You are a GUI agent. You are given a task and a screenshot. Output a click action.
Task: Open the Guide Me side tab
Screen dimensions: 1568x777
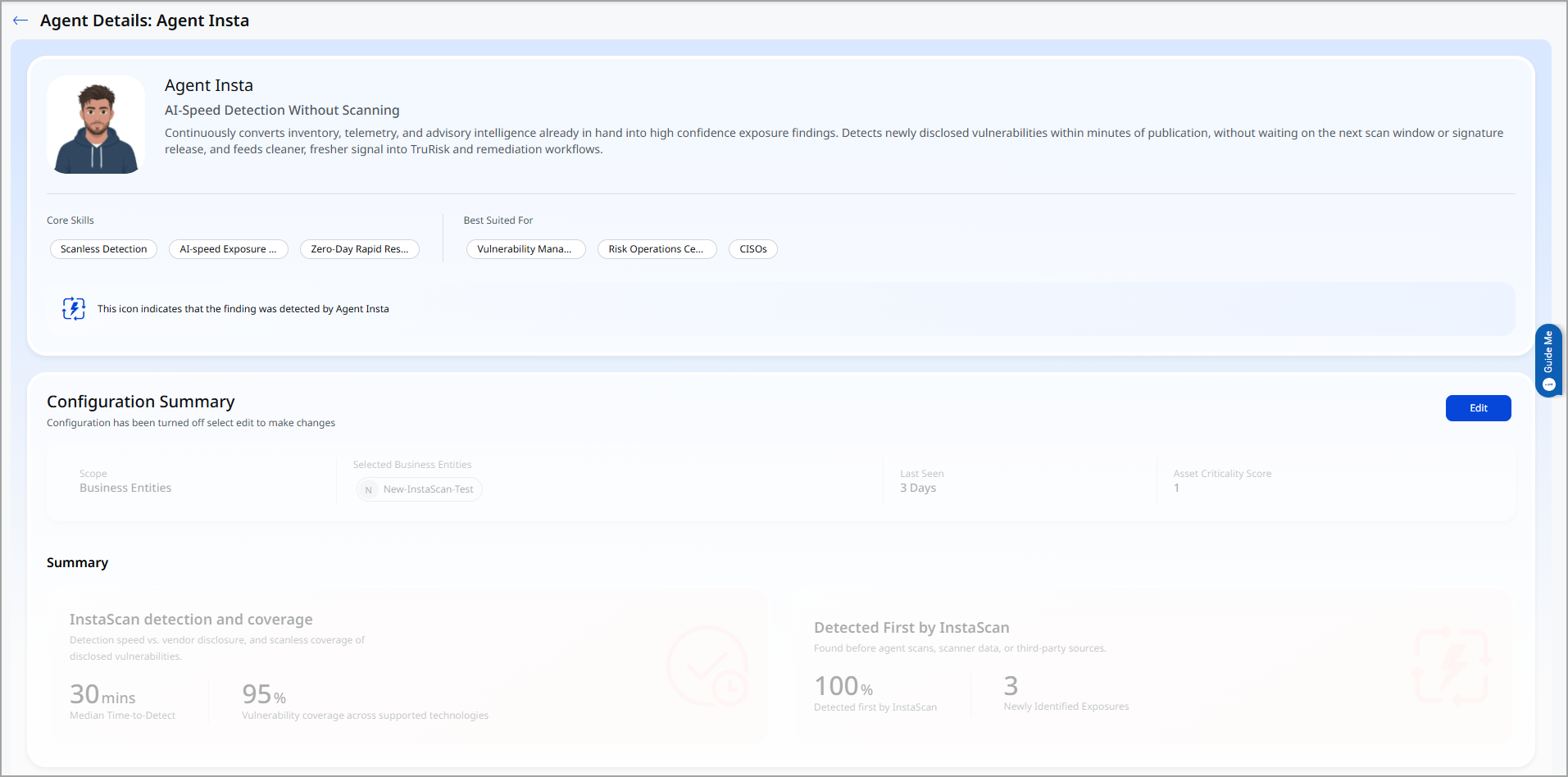pos(1548,361)
